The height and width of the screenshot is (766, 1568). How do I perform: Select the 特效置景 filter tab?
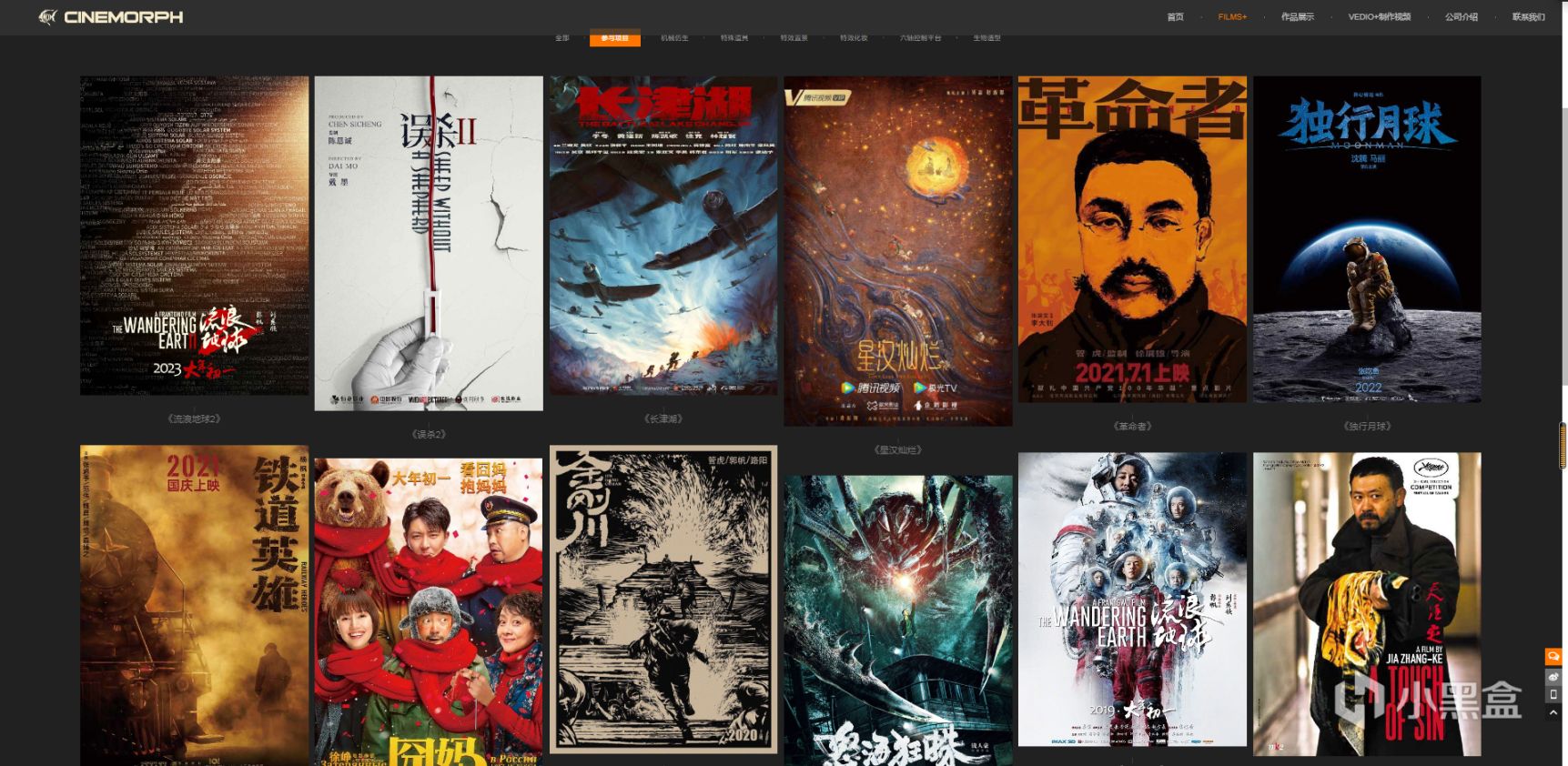[794, 38]
